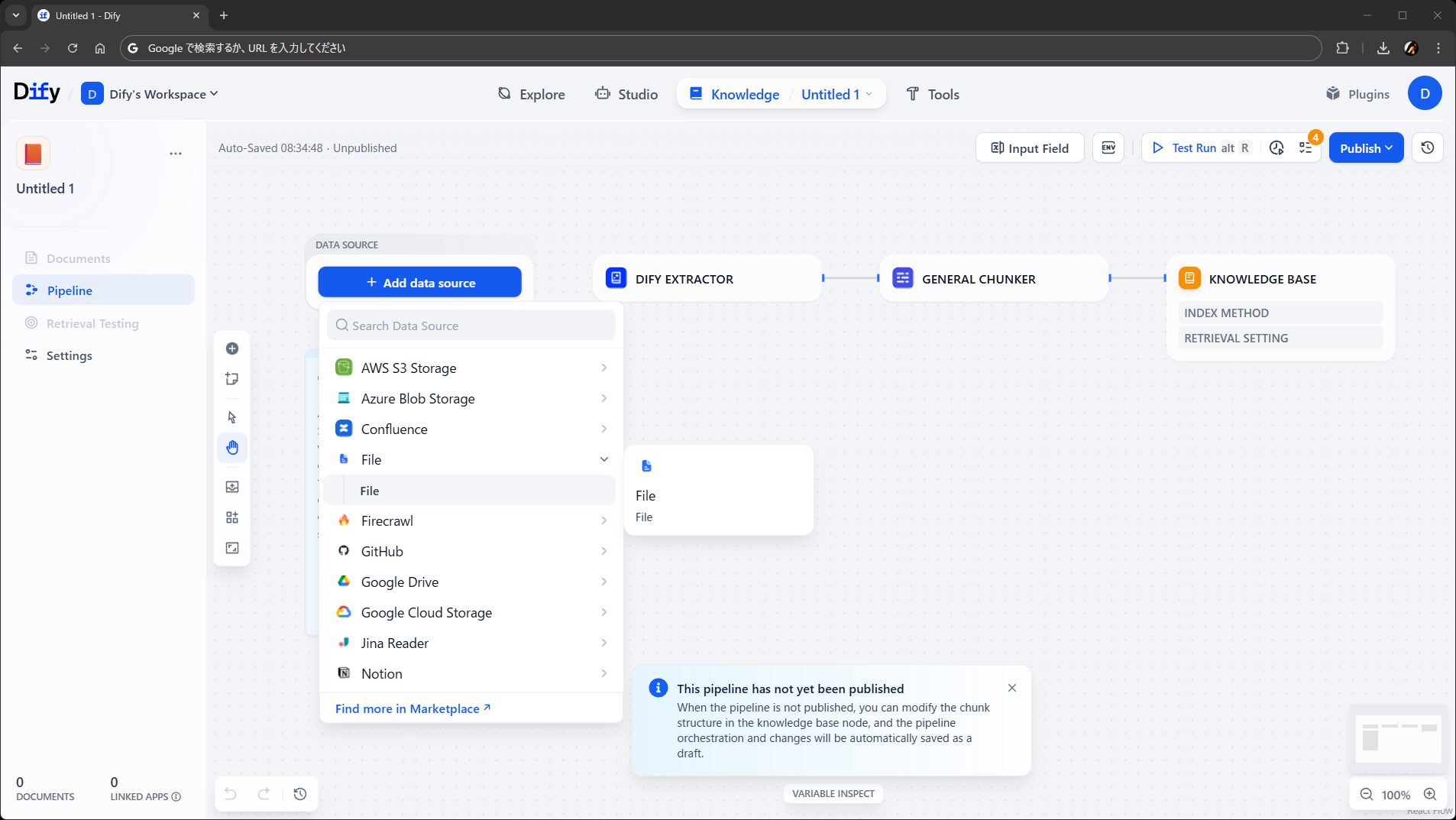Screen dimensions: 1456x820
Task: Open the Publish dropdown
Action: (1366, 148)
